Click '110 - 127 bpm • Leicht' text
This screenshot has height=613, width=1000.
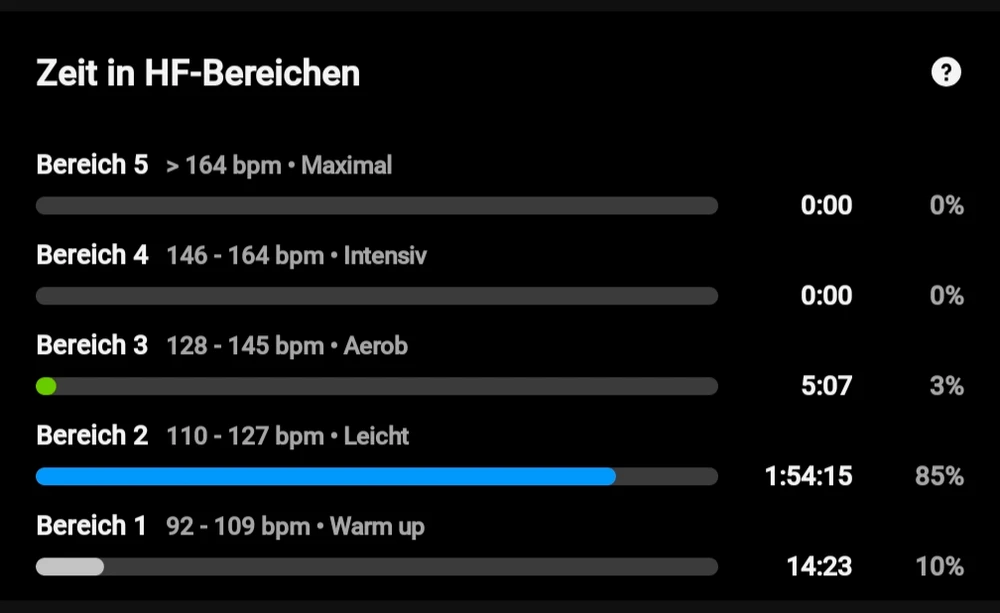288,436
